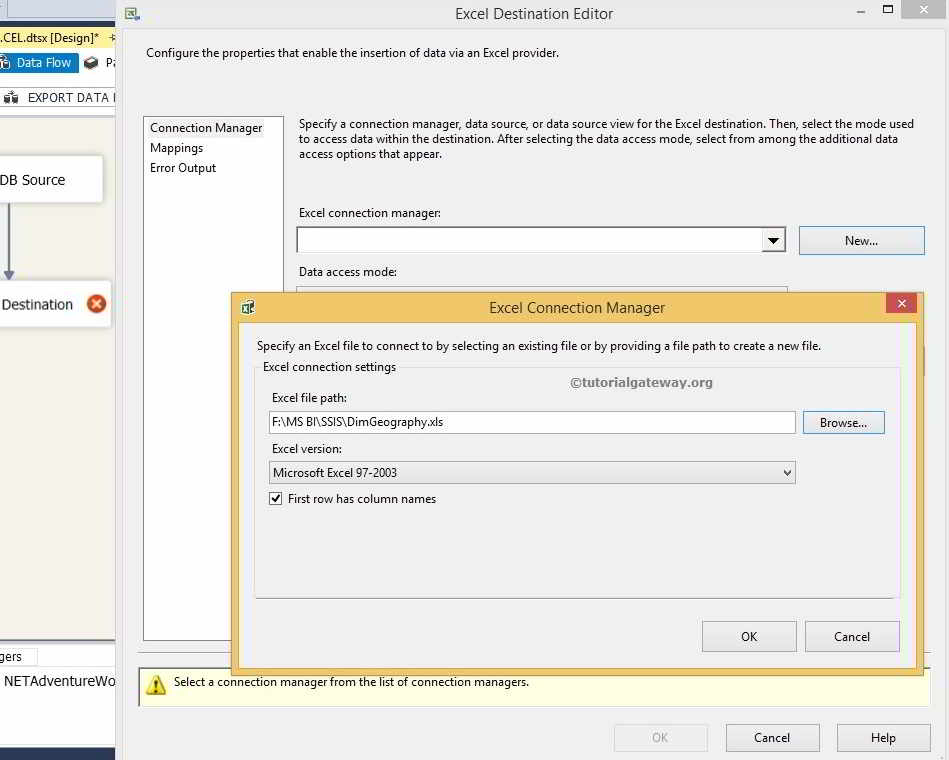
Task: Click the New button to create connection
Action: pos(860,240)
